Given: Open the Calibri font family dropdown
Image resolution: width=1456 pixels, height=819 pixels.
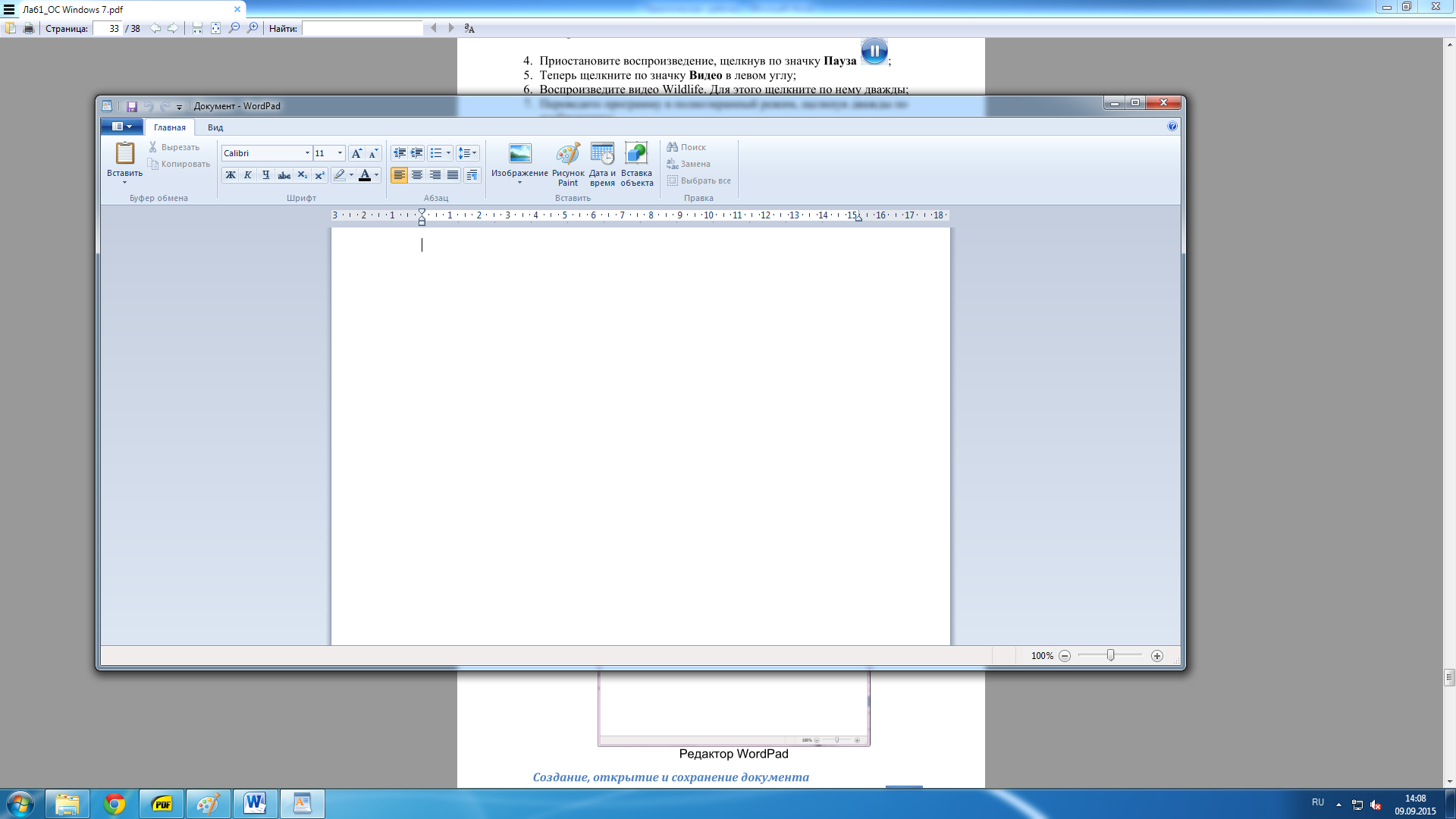Looking at the screenshot, I should (307, 153).
